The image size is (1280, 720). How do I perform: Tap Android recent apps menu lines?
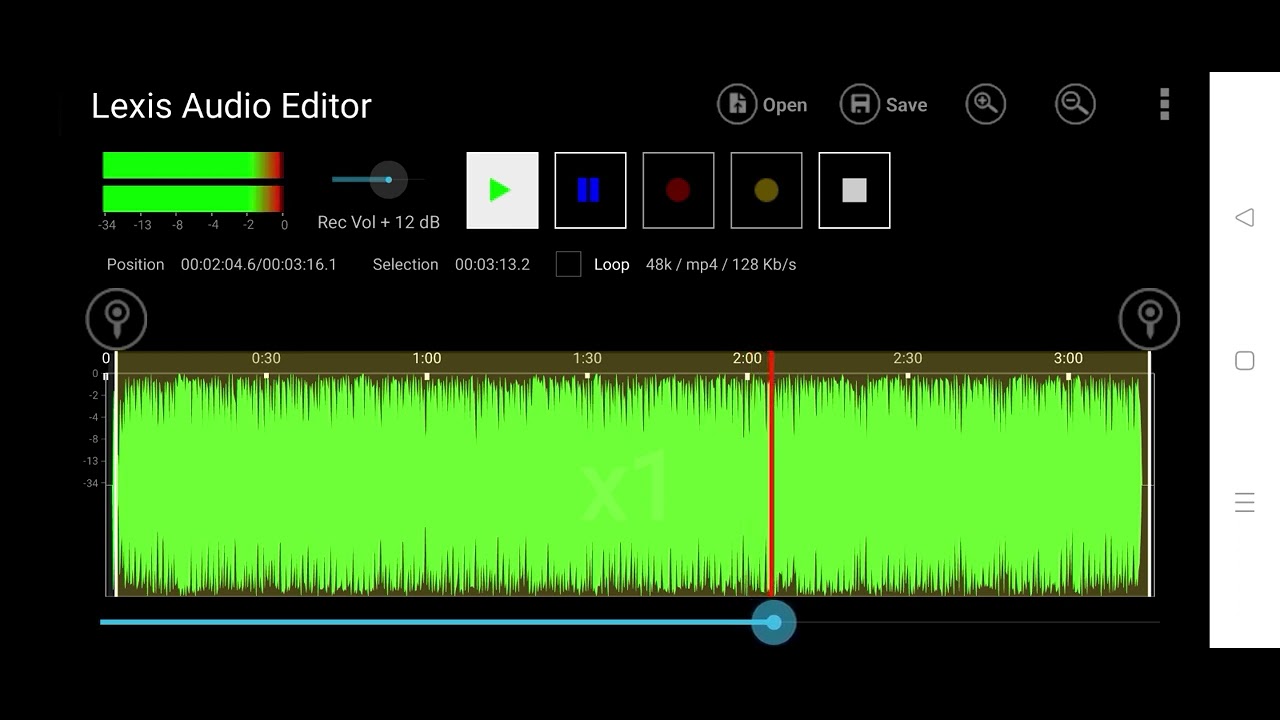pos(1245,503)
